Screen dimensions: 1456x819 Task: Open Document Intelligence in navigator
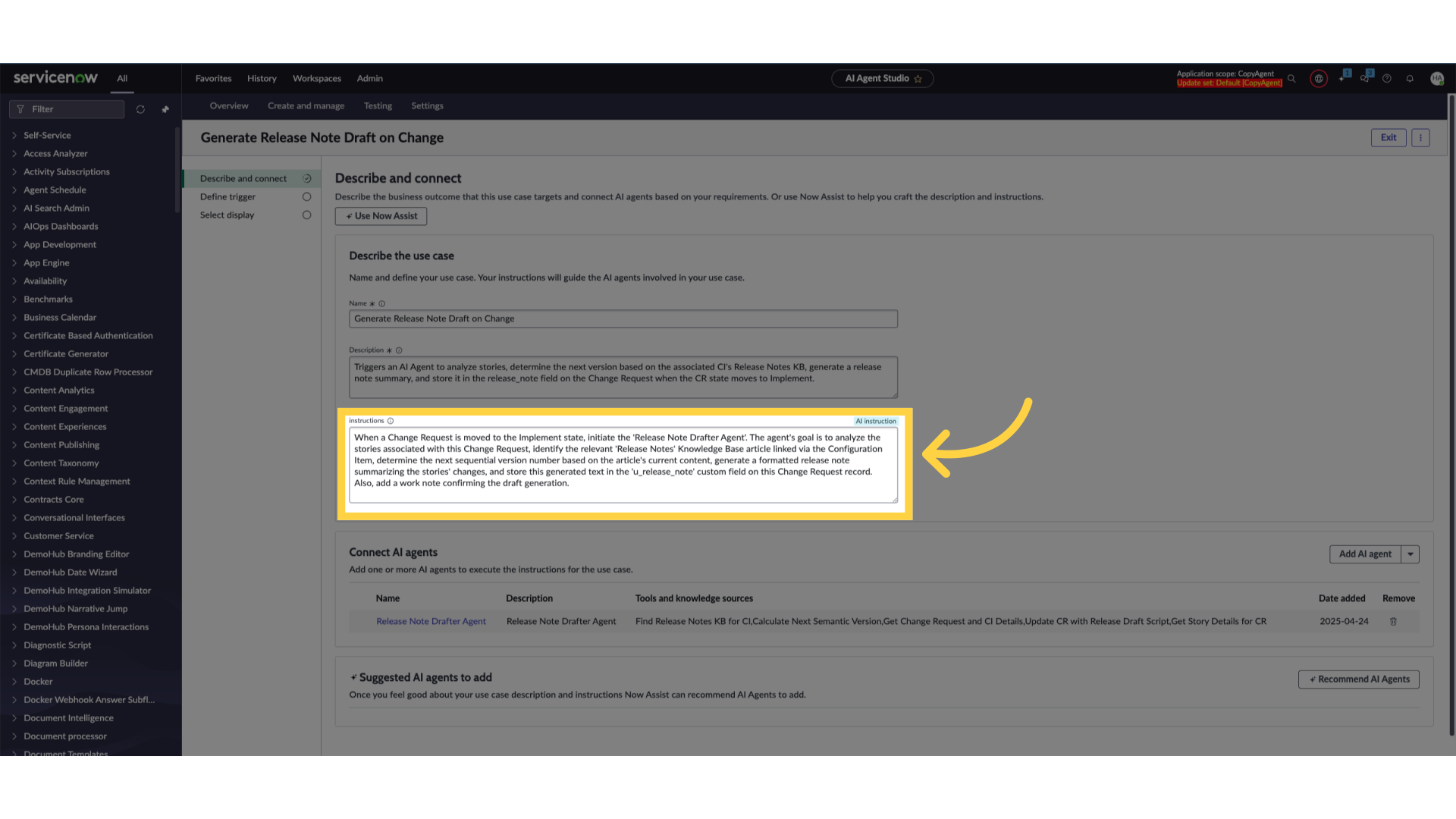coord(68,718)
